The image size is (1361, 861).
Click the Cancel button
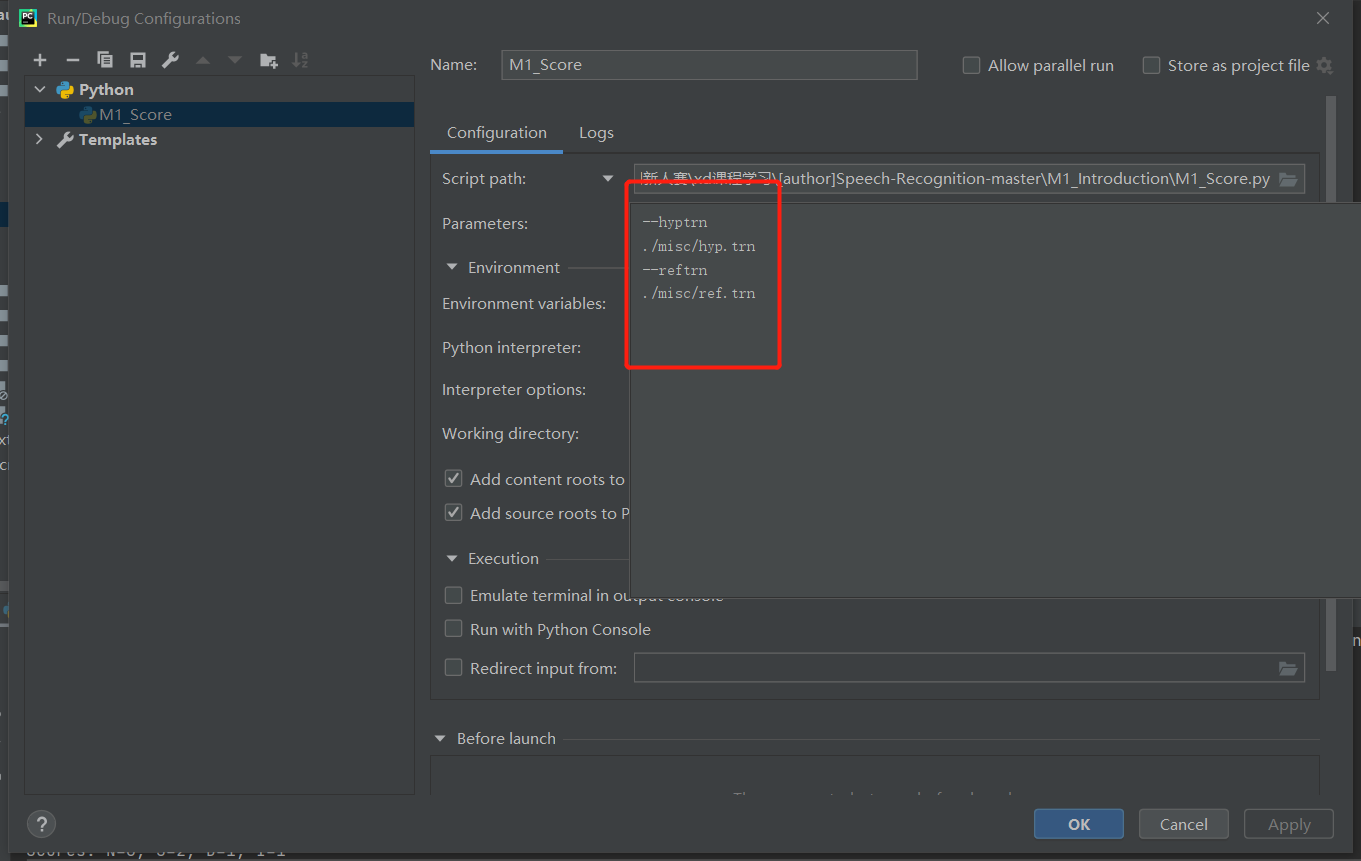click(x=1184, y=824)
